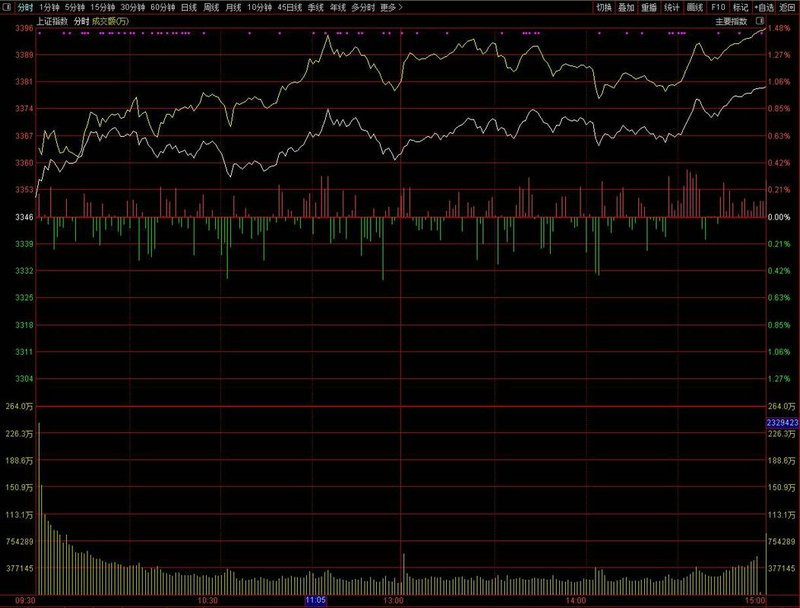
Task: Click the 返回 back button
Action: click(x=787, y=7)
